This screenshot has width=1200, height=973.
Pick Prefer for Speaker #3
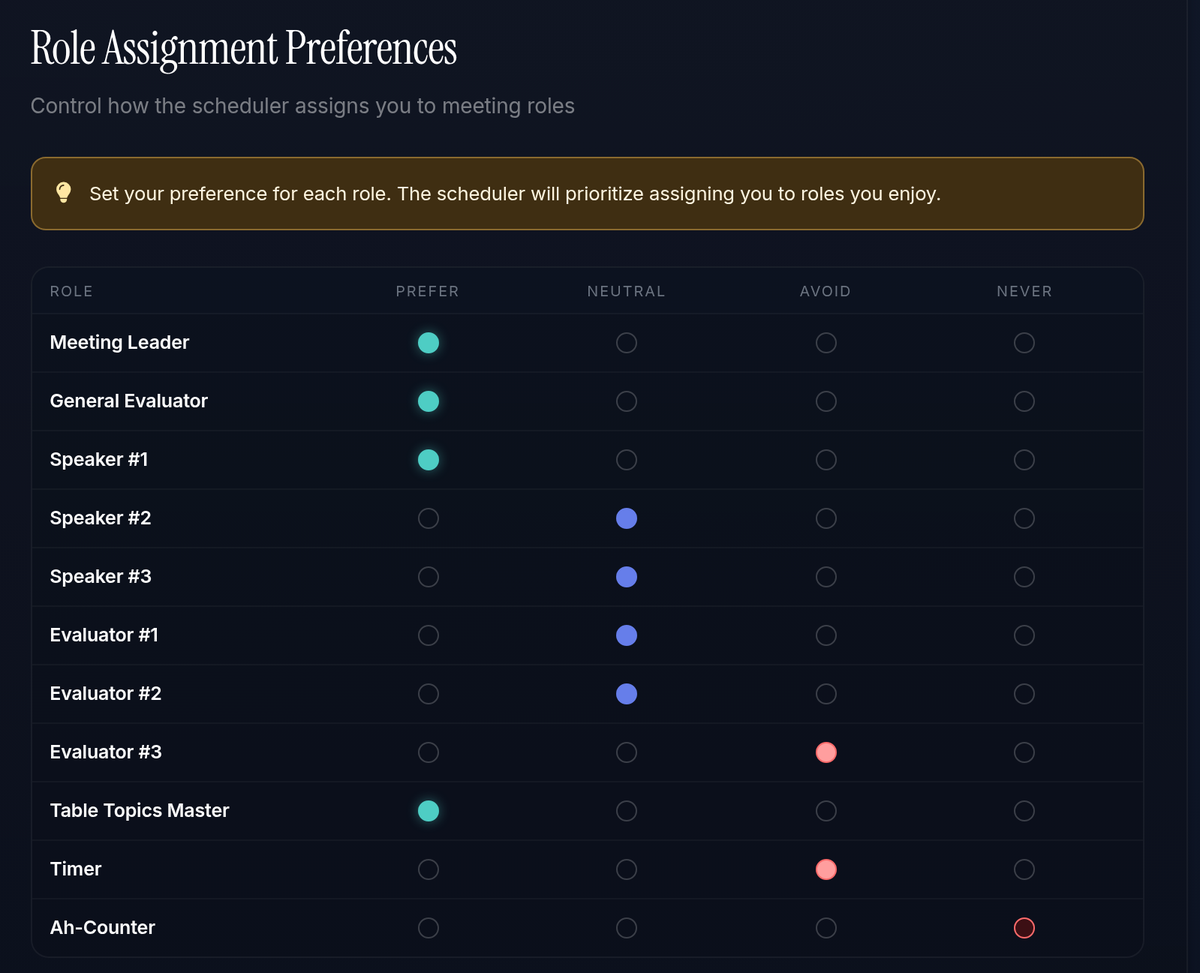click(x=428, y=577)
